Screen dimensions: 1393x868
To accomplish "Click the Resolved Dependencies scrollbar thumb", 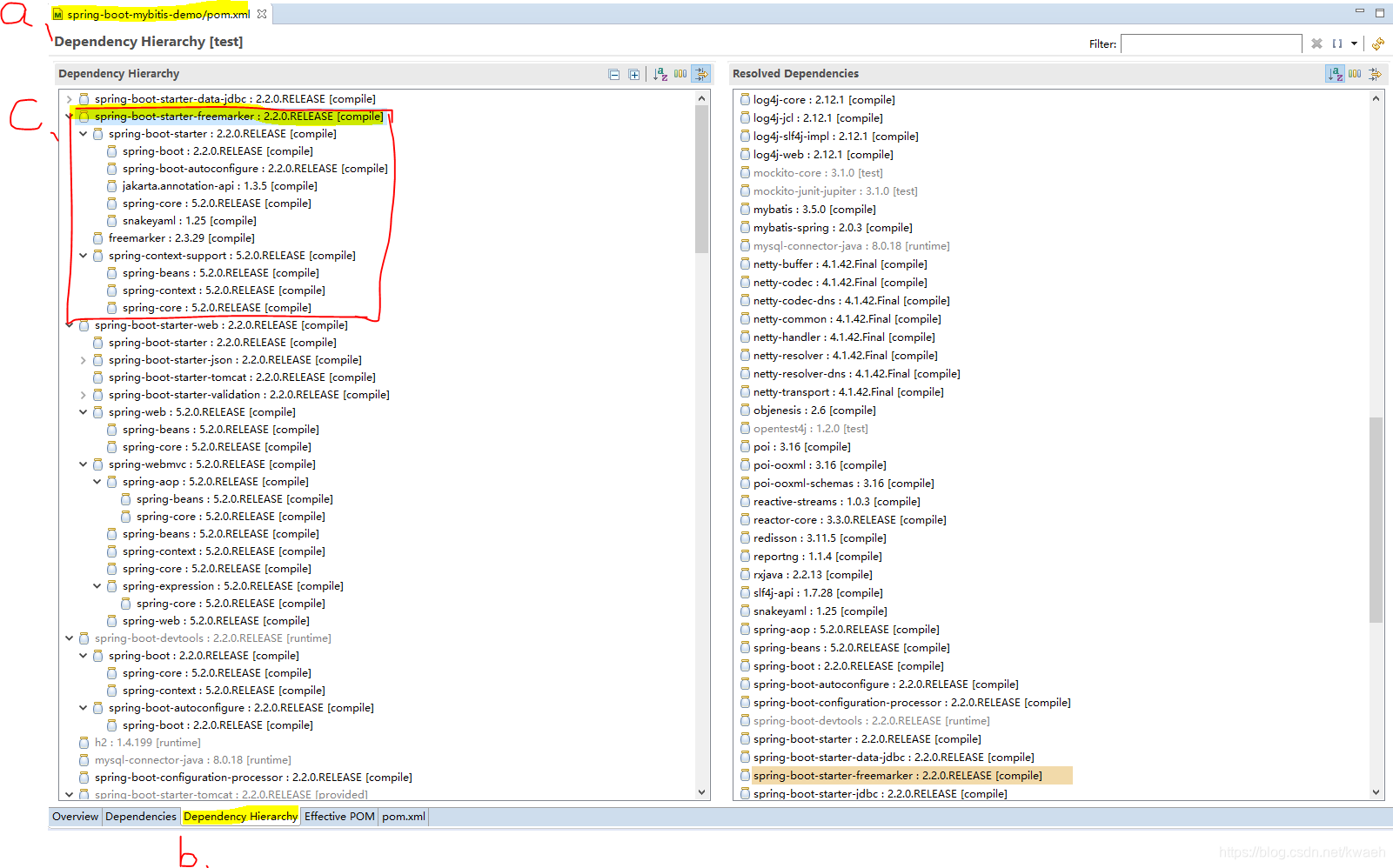I will click(x=1376, y=520).
